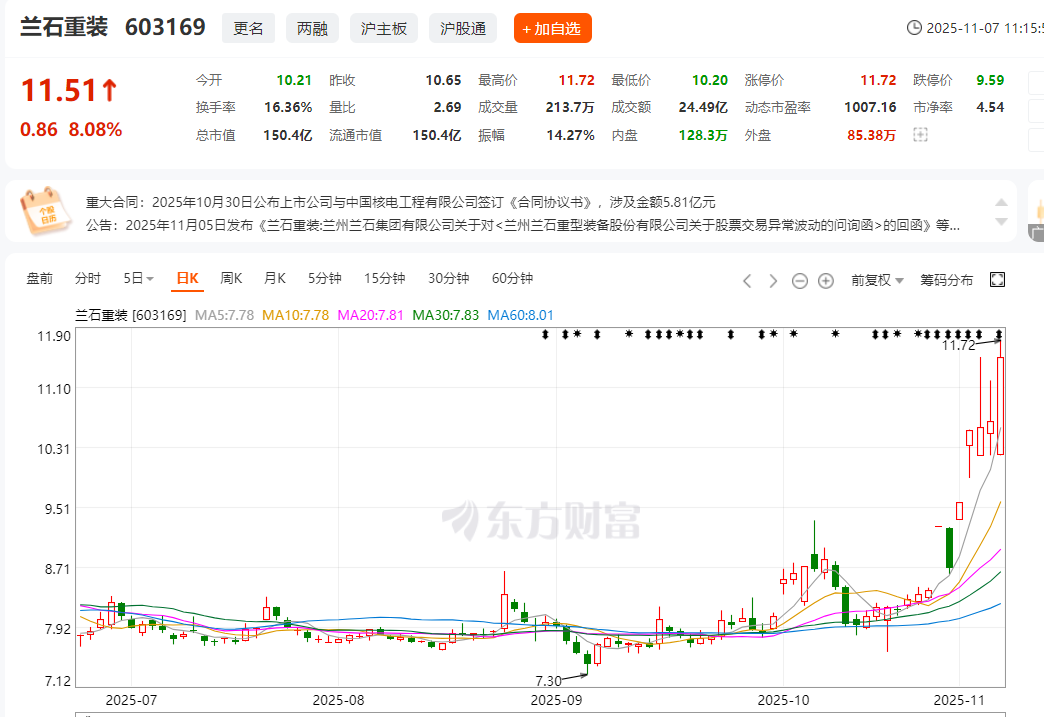1044x717 pixels.
Task: Open the 公告 announcement about 兰石重装
Action: coord(523,225)
